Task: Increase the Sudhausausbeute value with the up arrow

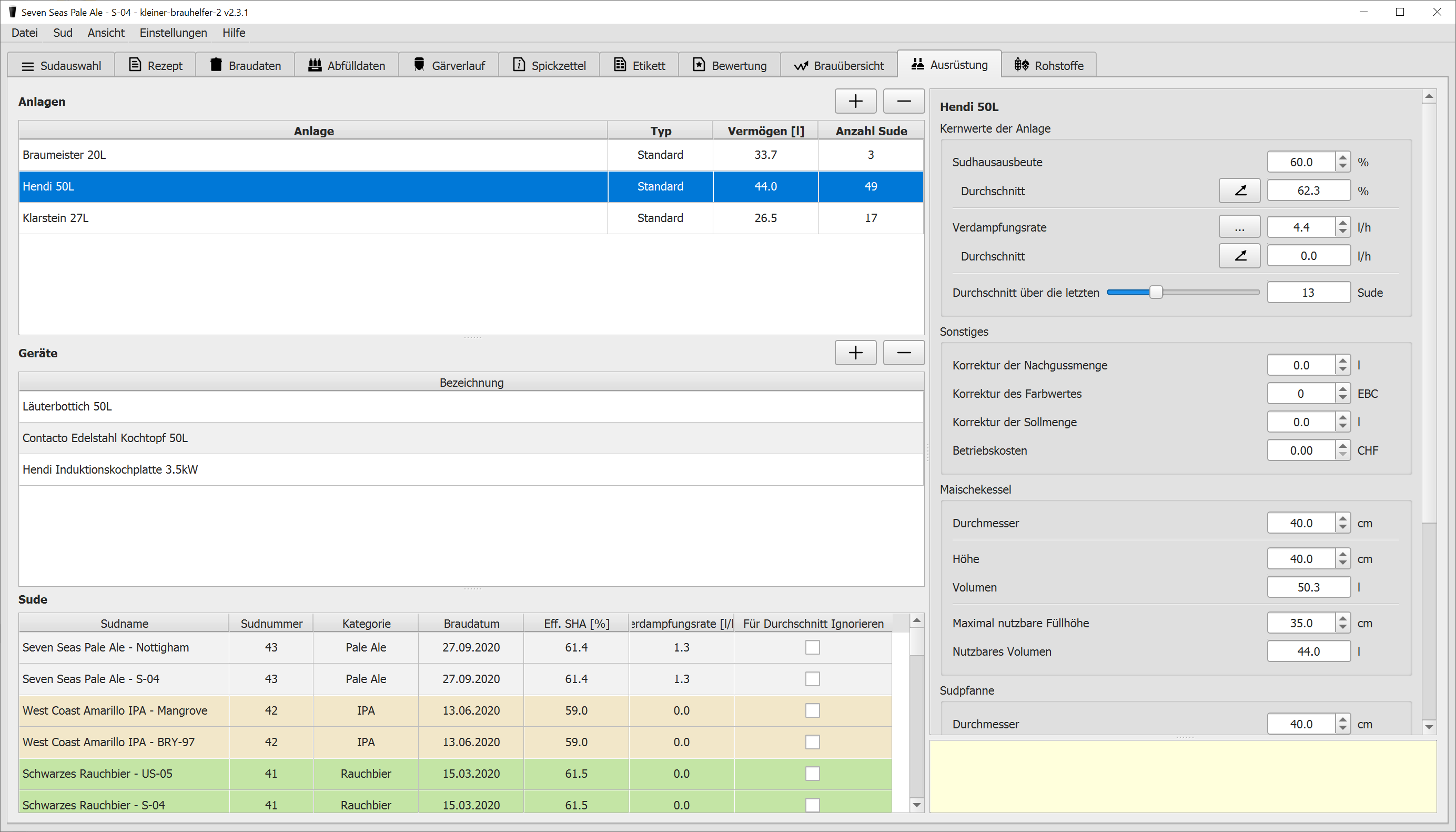Action: (x=1343, y=157)
